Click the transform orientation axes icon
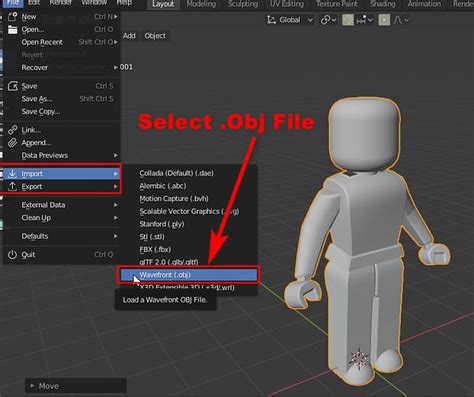Viewport: 474px width, 397px height. click(x=271, y=20)
